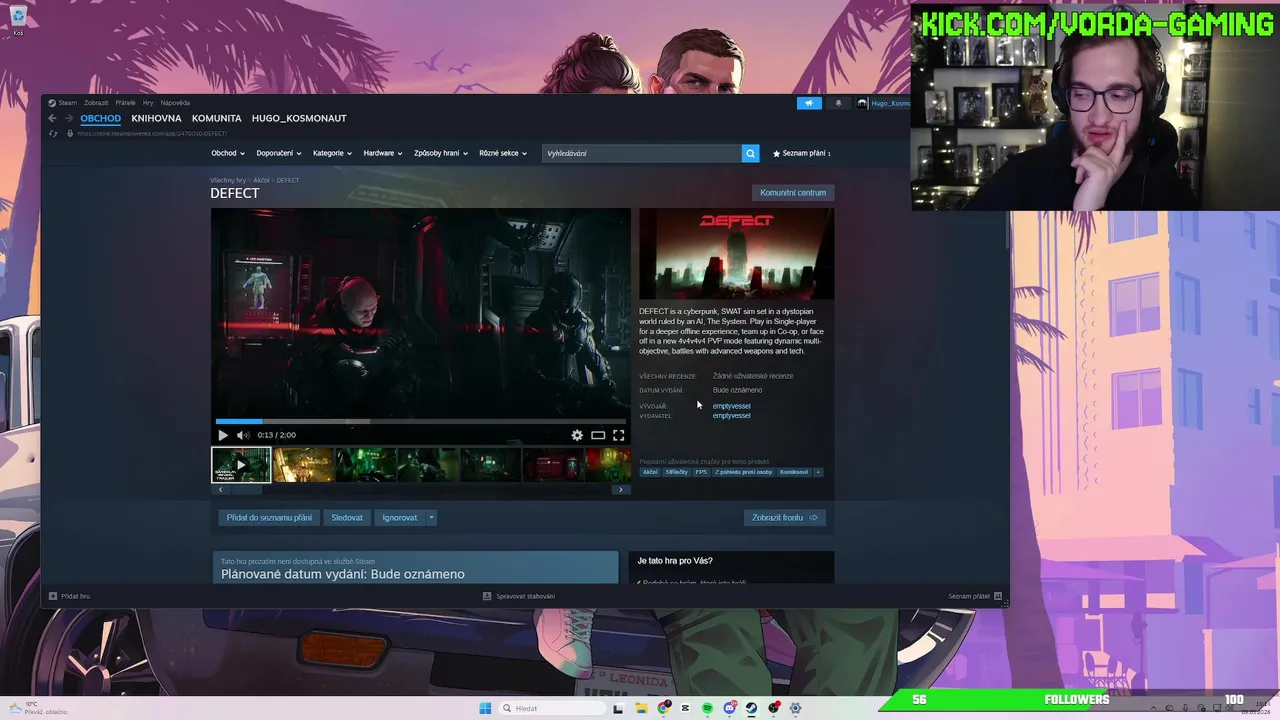1280x720 pixels.
Task: Open the Nápověda menu
Action: (175, 103)
